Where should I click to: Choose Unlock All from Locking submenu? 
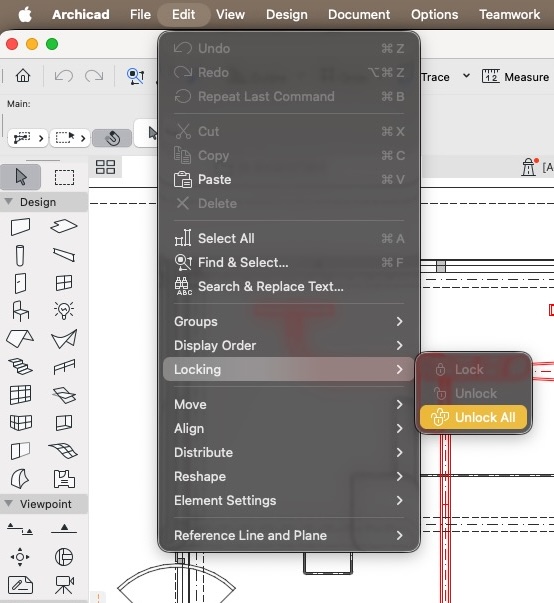pyautogui.click(x=473, y=417)
